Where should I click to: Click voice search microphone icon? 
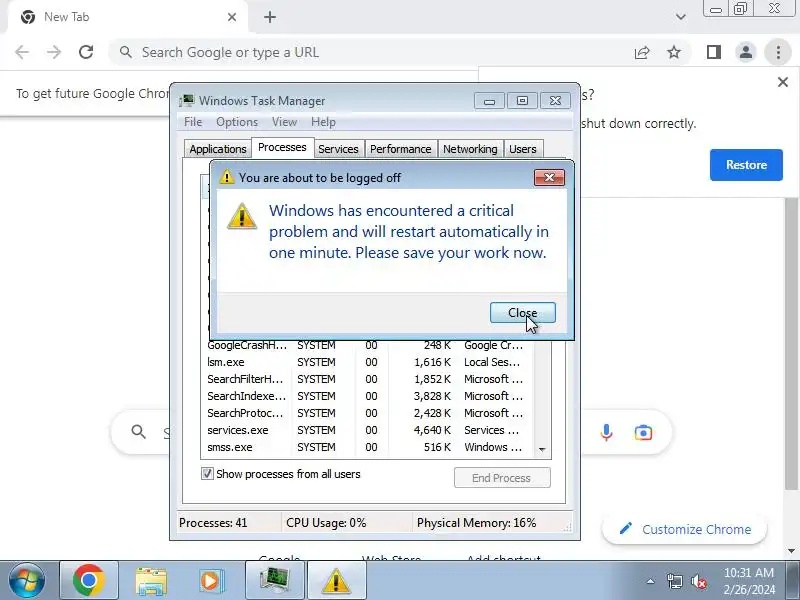tap(606, 433)
